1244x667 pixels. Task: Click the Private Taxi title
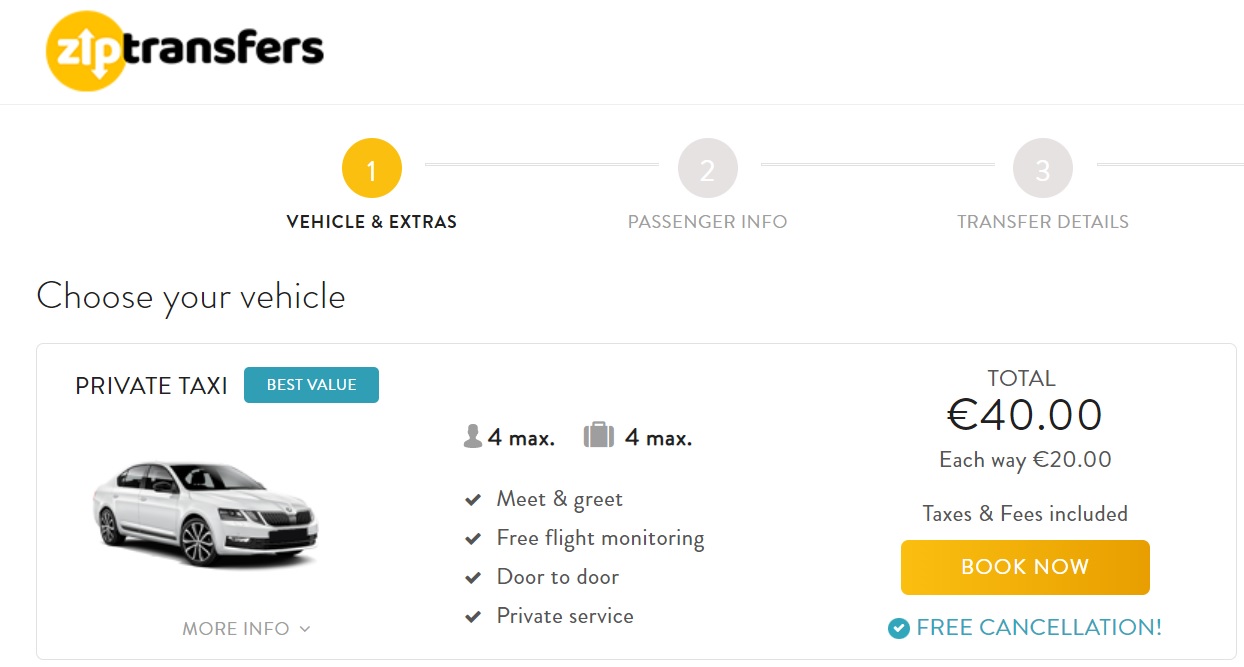tap(152, 386)
